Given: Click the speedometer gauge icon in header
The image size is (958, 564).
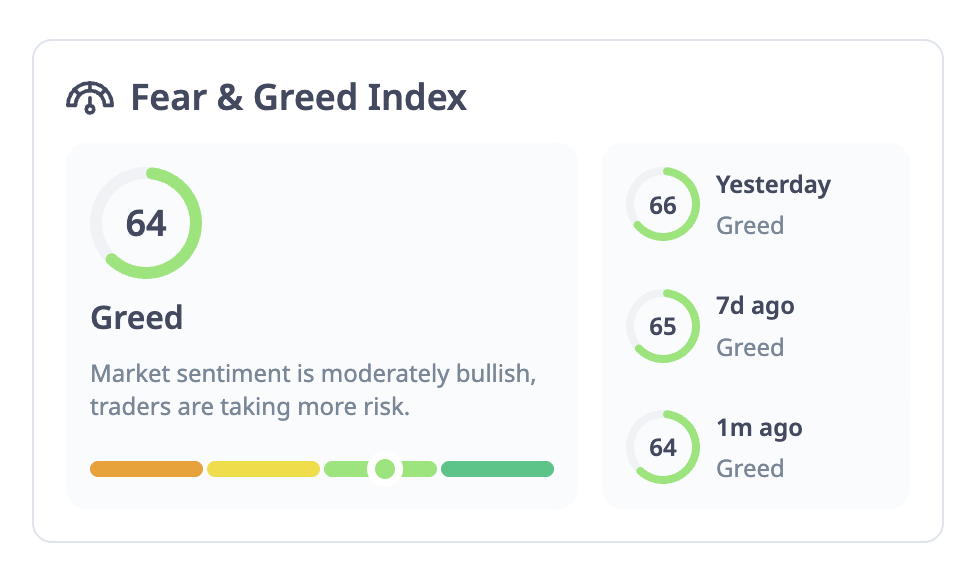Looking at the screenshot, I should coord(90,97).
